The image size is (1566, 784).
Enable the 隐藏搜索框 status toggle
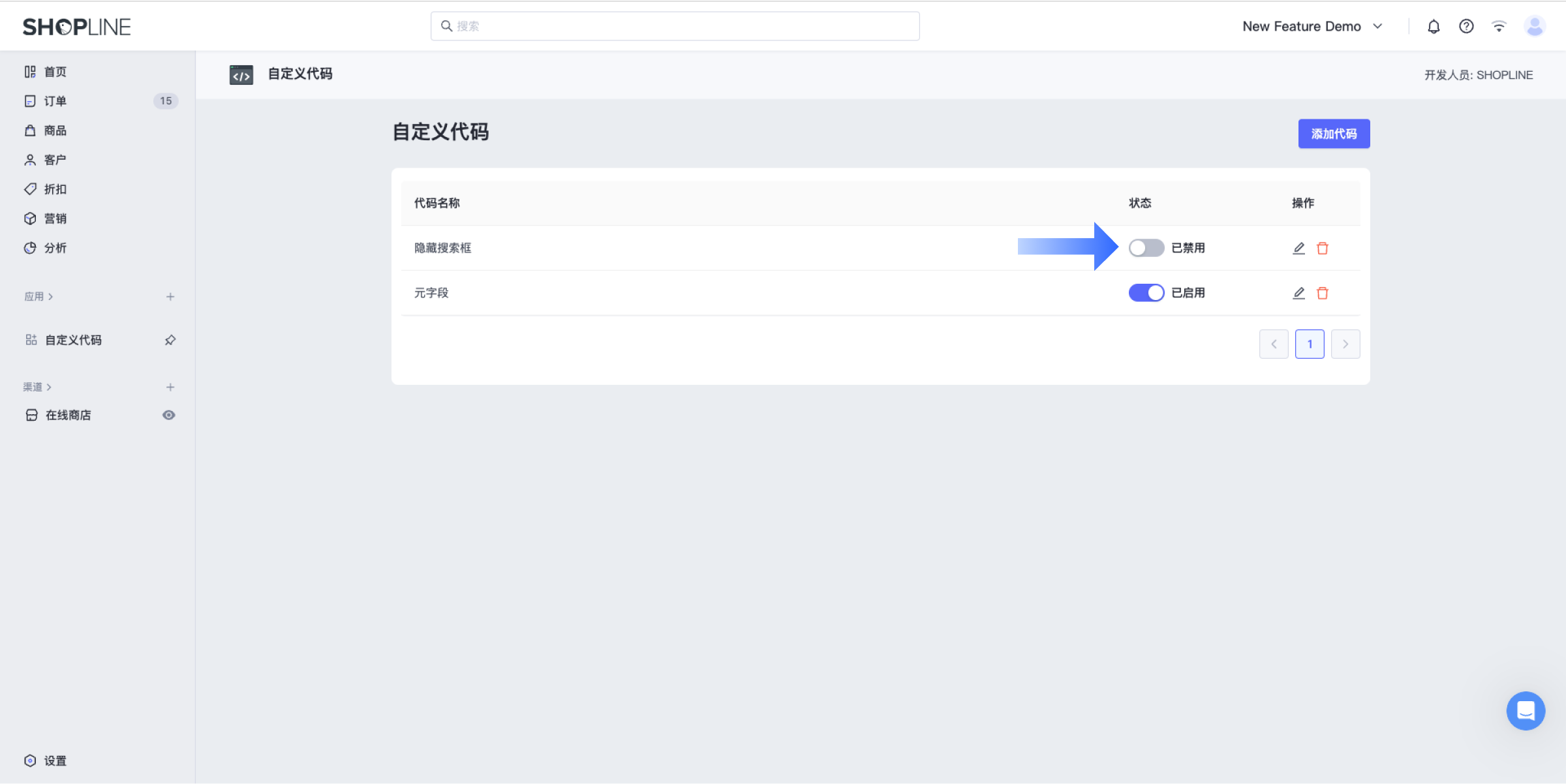(1146, 248)
